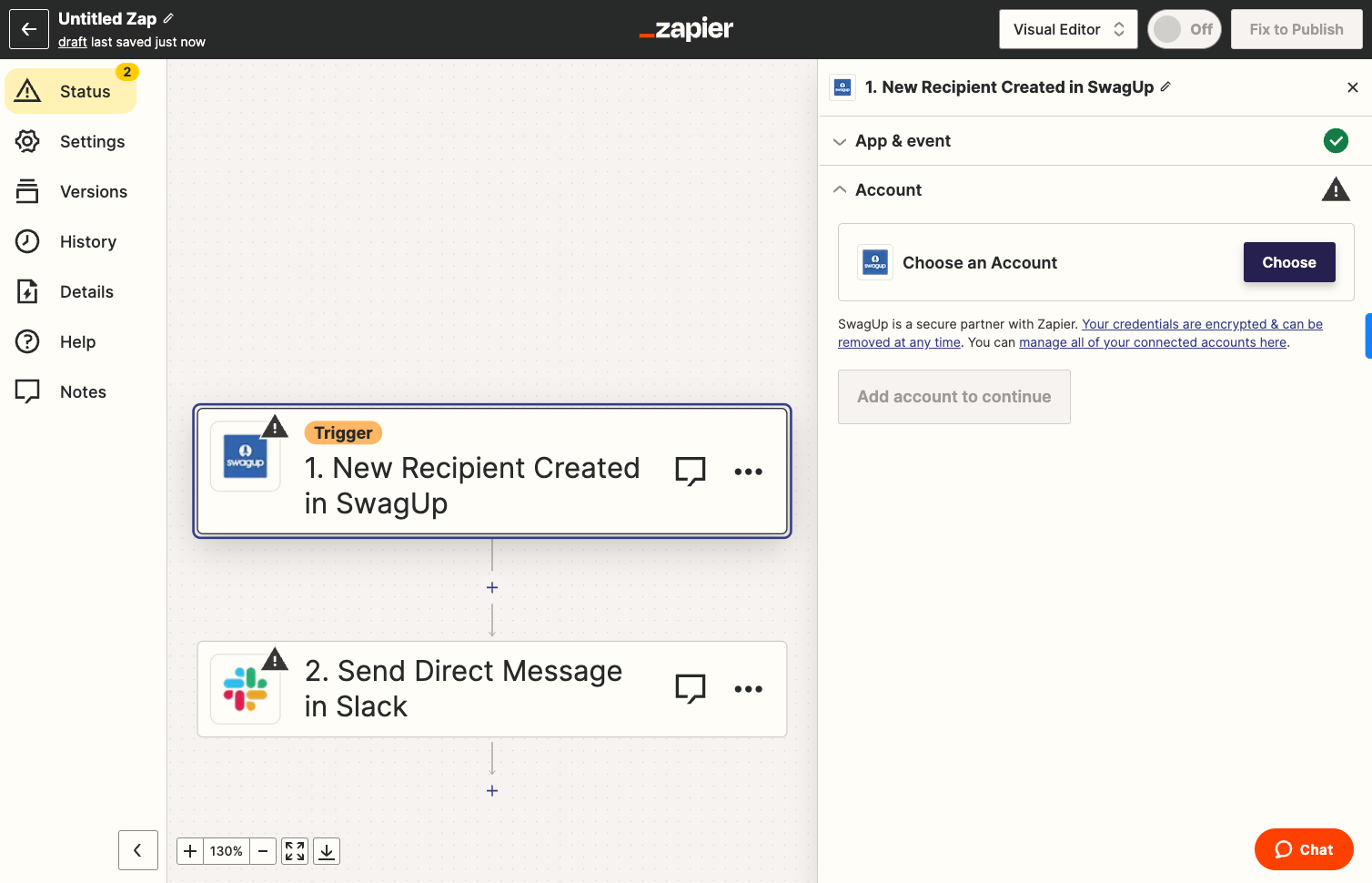
Task: Open more options for SwagUp trigger step
Action: 749,472
